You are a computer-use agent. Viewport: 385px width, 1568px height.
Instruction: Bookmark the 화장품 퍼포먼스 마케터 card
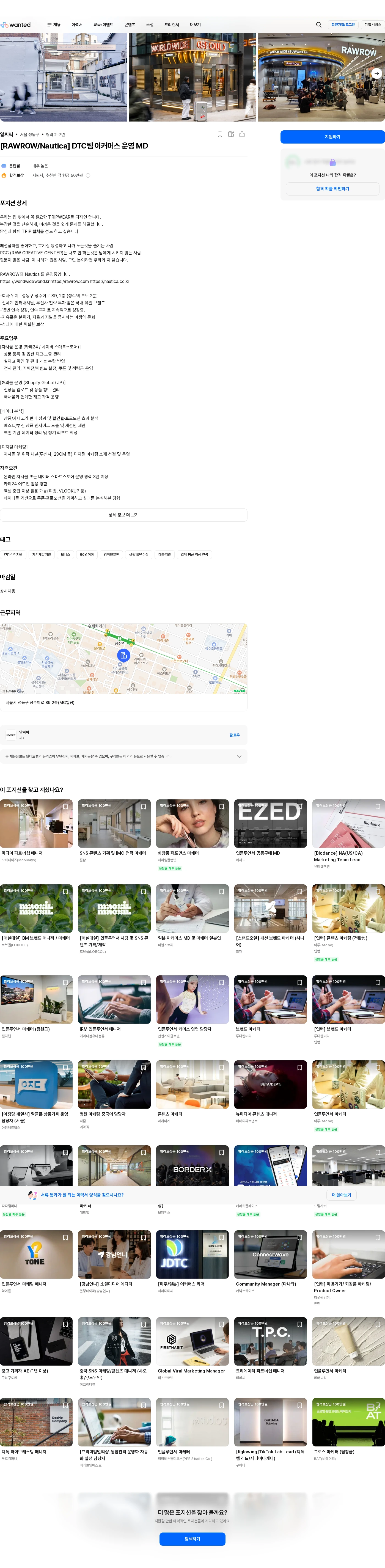coord(221,807)
